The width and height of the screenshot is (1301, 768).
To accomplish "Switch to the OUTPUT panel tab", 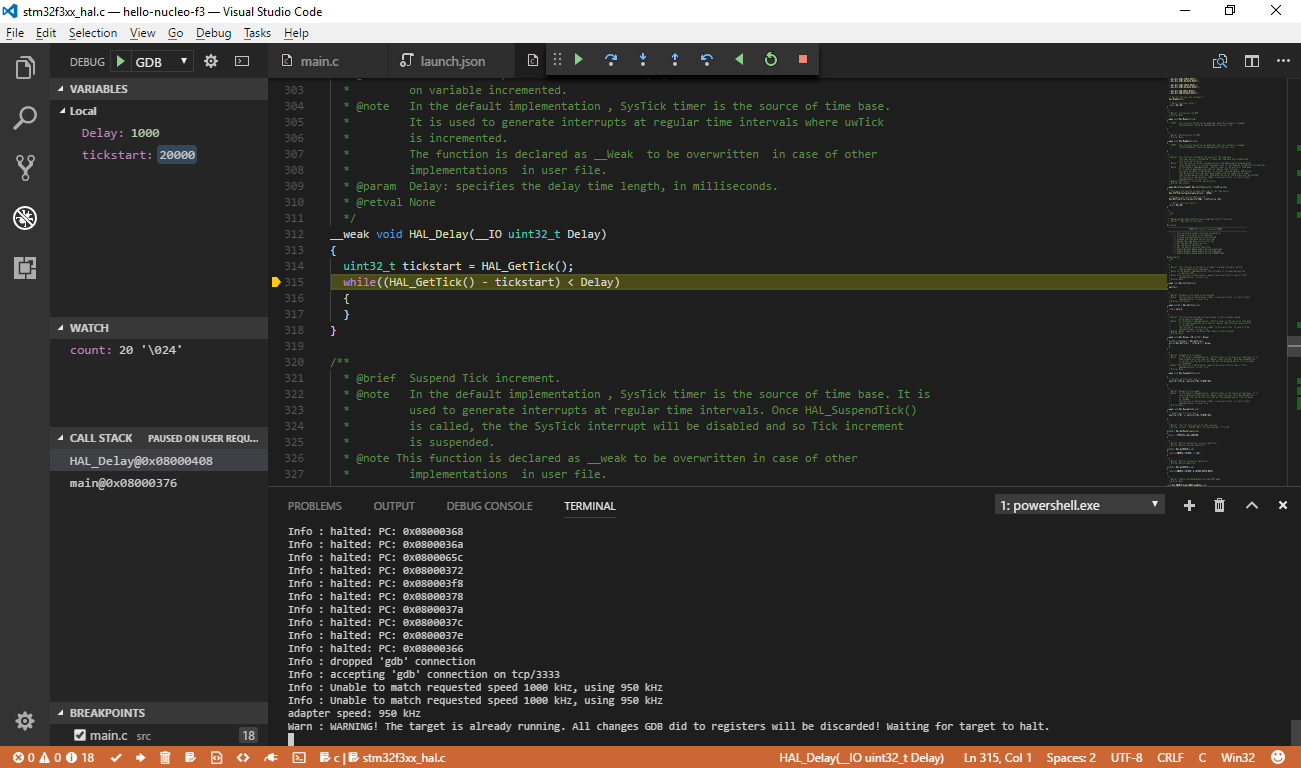I will coord(394,506).
